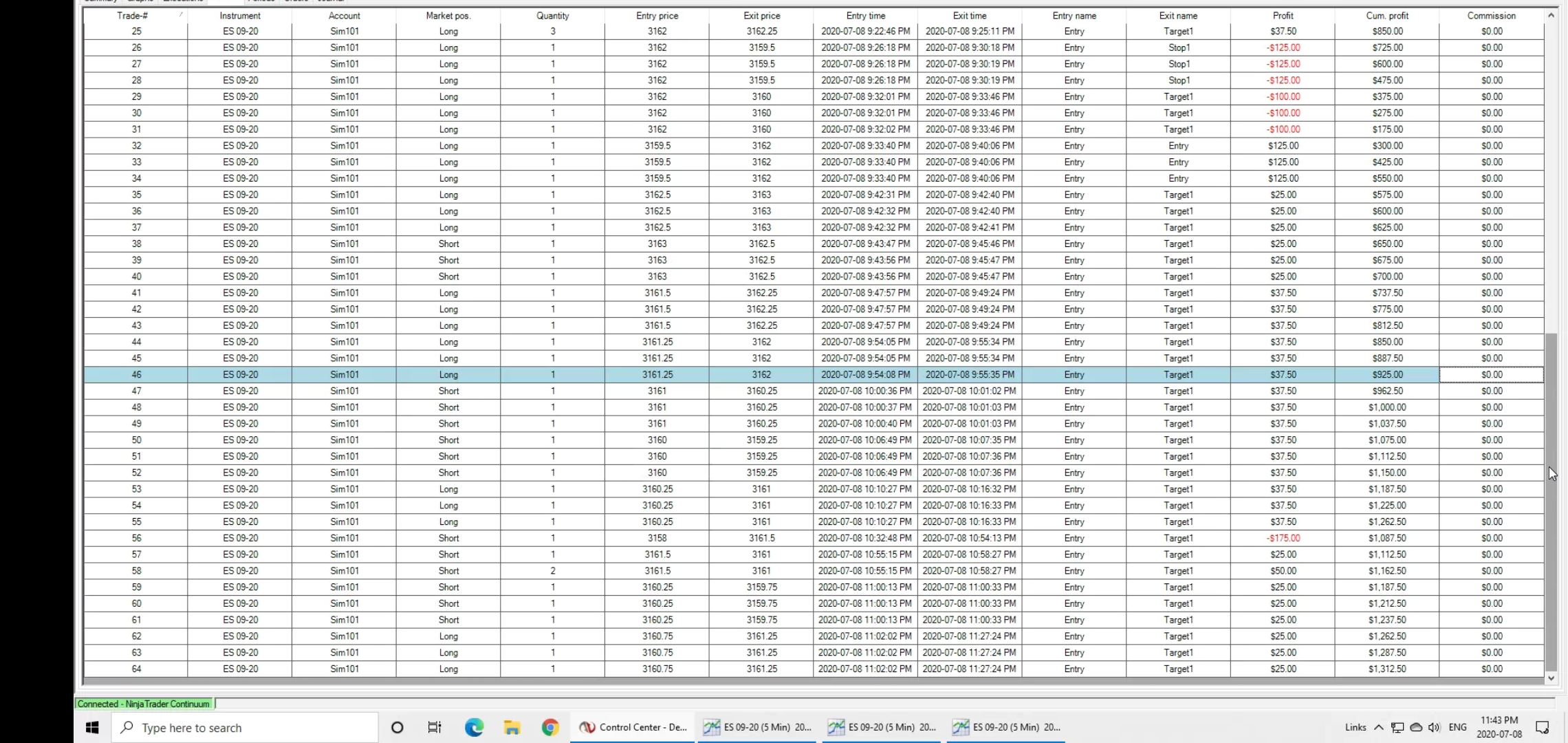Open the volume speaker tray icon
Viewport: 1568px width, 743px height.
[1434, 727]
